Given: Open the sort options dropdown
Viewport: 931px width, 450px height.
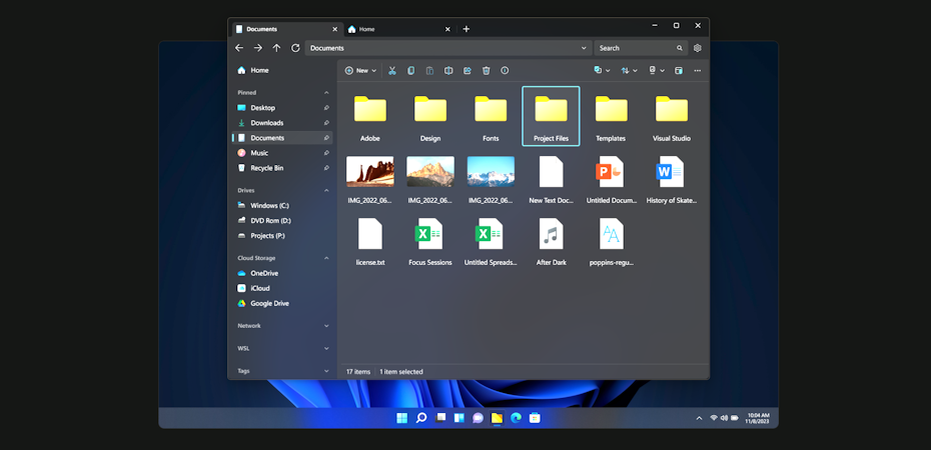Looking at the screenshot, I should coord(629,71).
